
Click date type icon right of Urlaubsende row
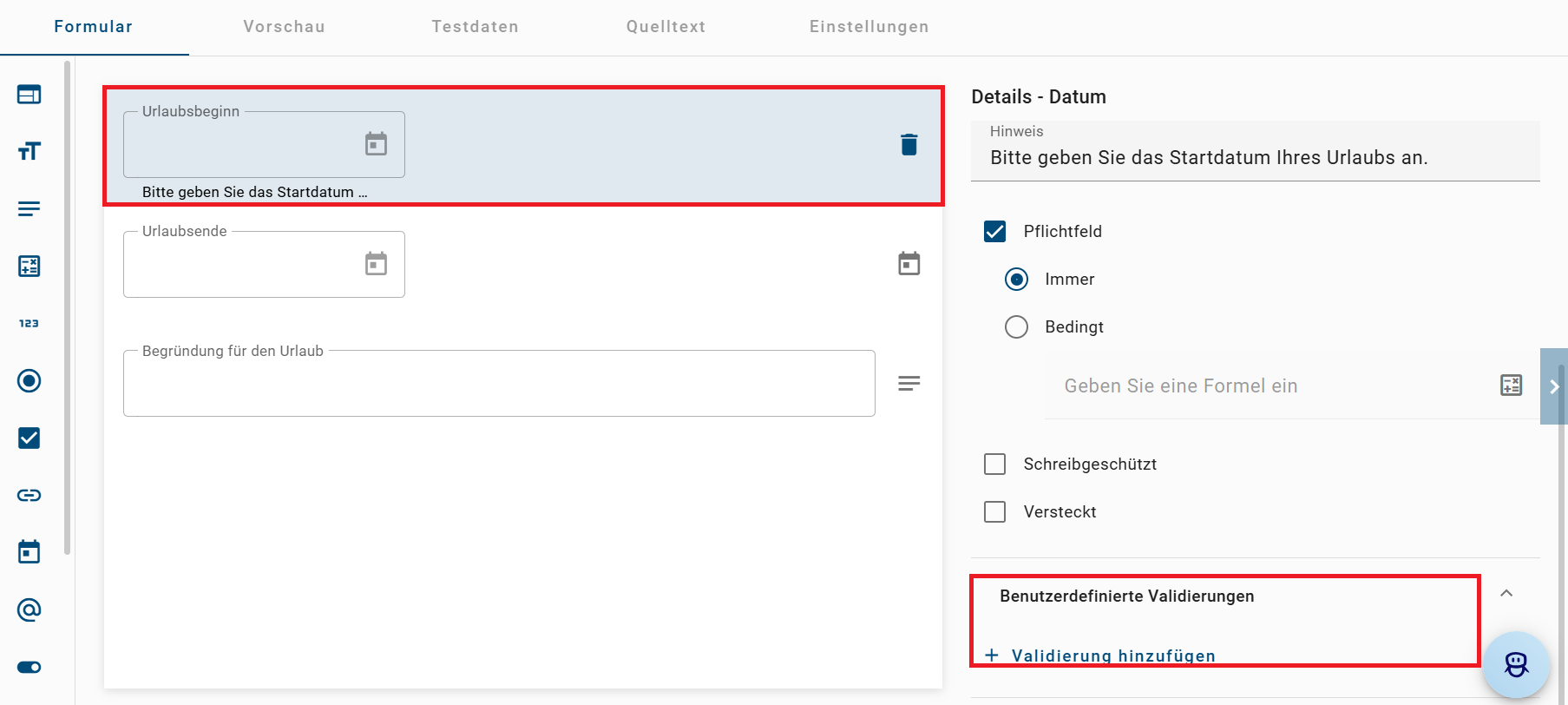(909, 263)
